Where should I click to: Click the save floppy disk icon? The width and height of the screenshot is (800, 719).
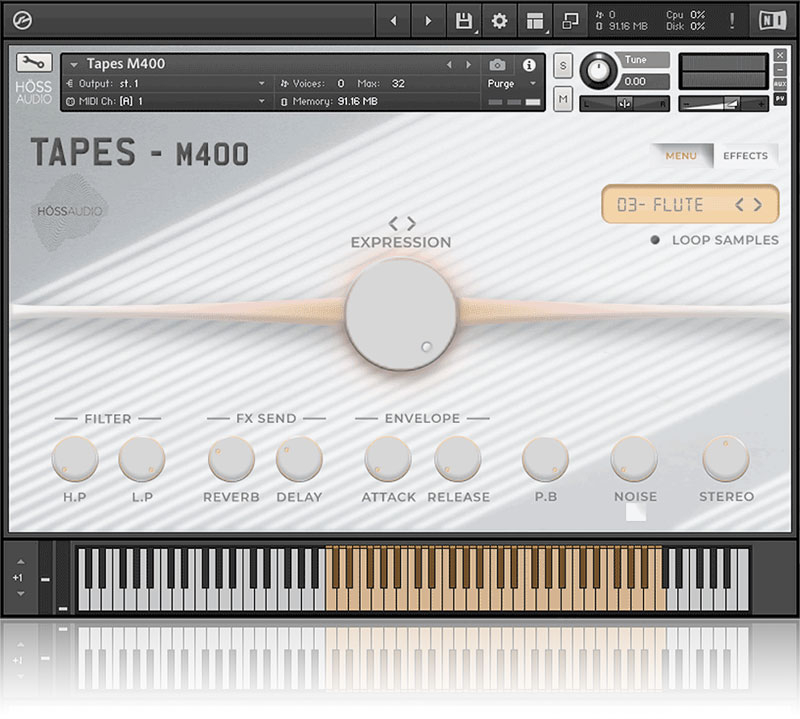pos(463,21)
